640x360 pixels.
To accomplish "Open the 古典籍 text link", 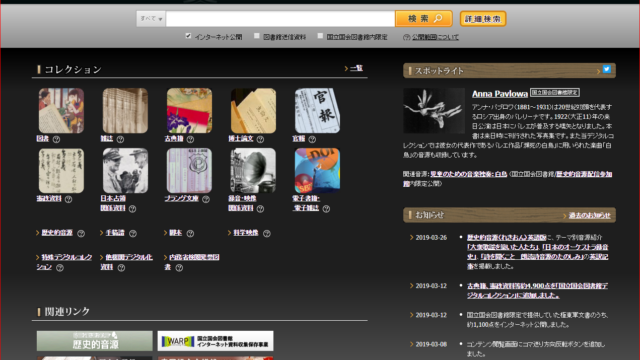I will click(x=174, y=139).
